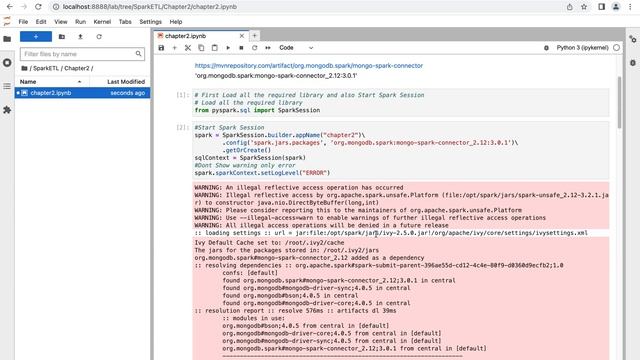
Task: Save the notebook with the disk icon
Action: [x=161, y=48]
